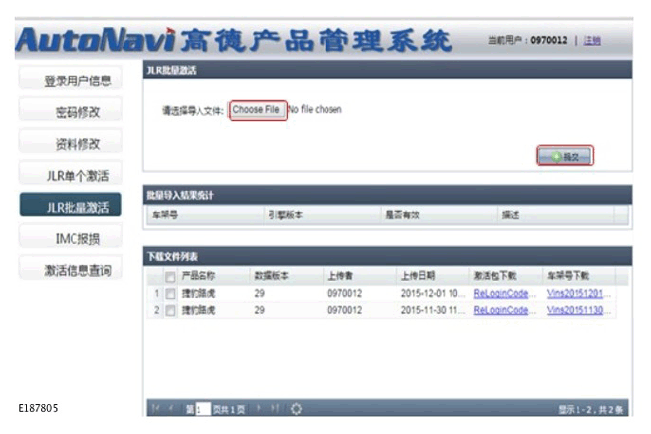Viewport: 651px width, 434px height.
Task: Click the 引擎版本 column header
Action: pyautogui.click(x=322, y=215)
